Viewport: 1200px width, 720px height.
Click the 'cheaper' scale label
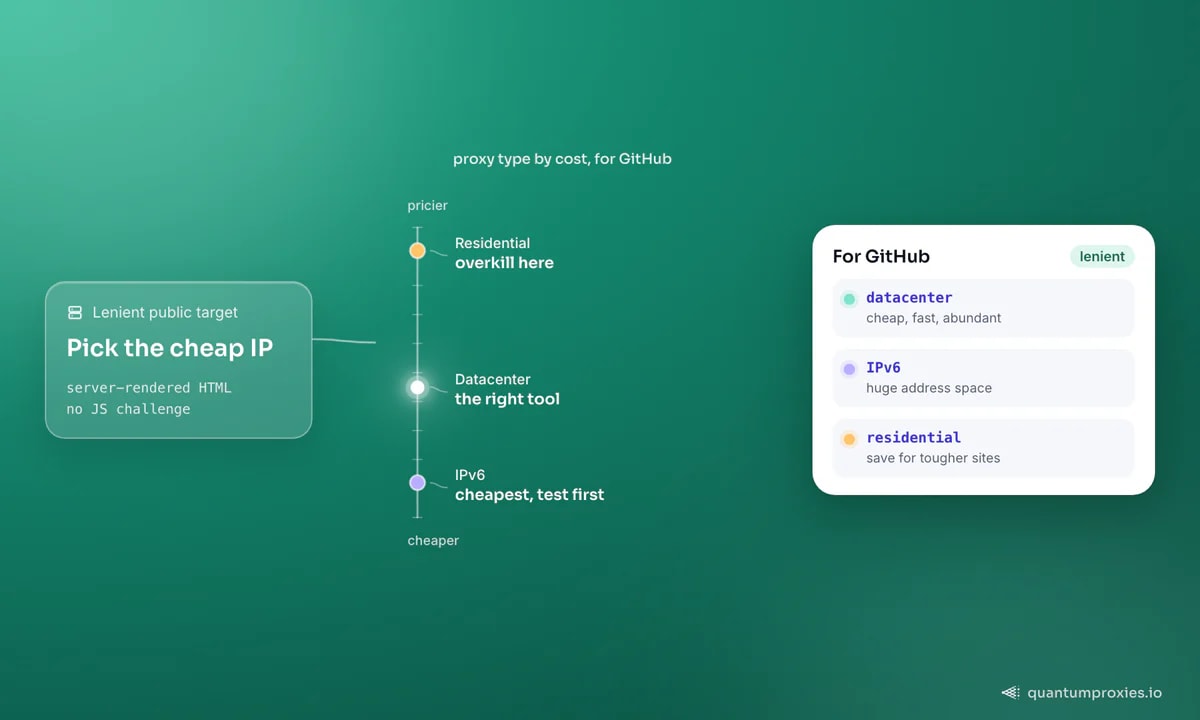coord(433,541)
